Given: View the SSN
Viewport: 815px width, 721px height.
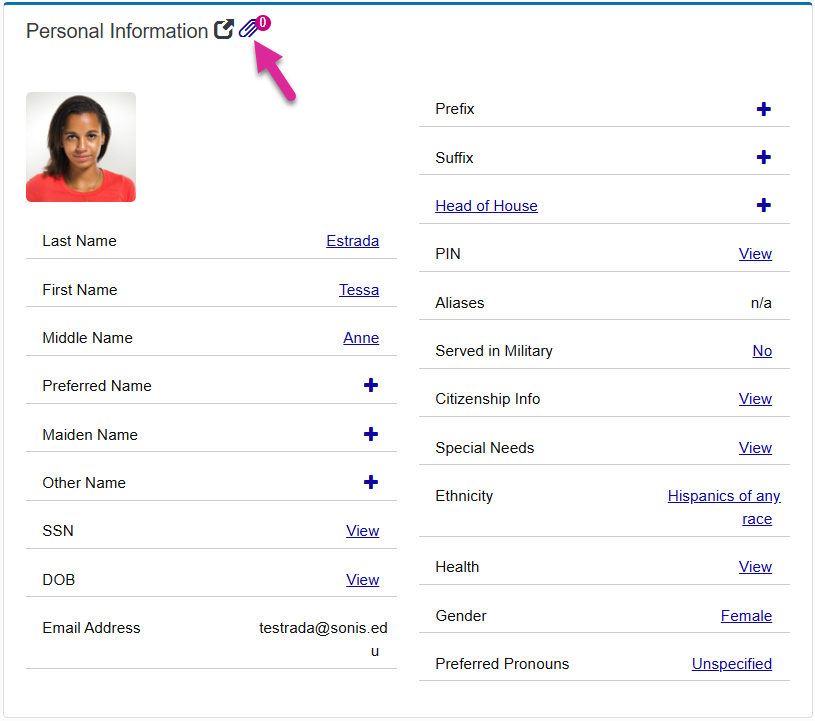Looking at the screenshot, I should 362,531.
